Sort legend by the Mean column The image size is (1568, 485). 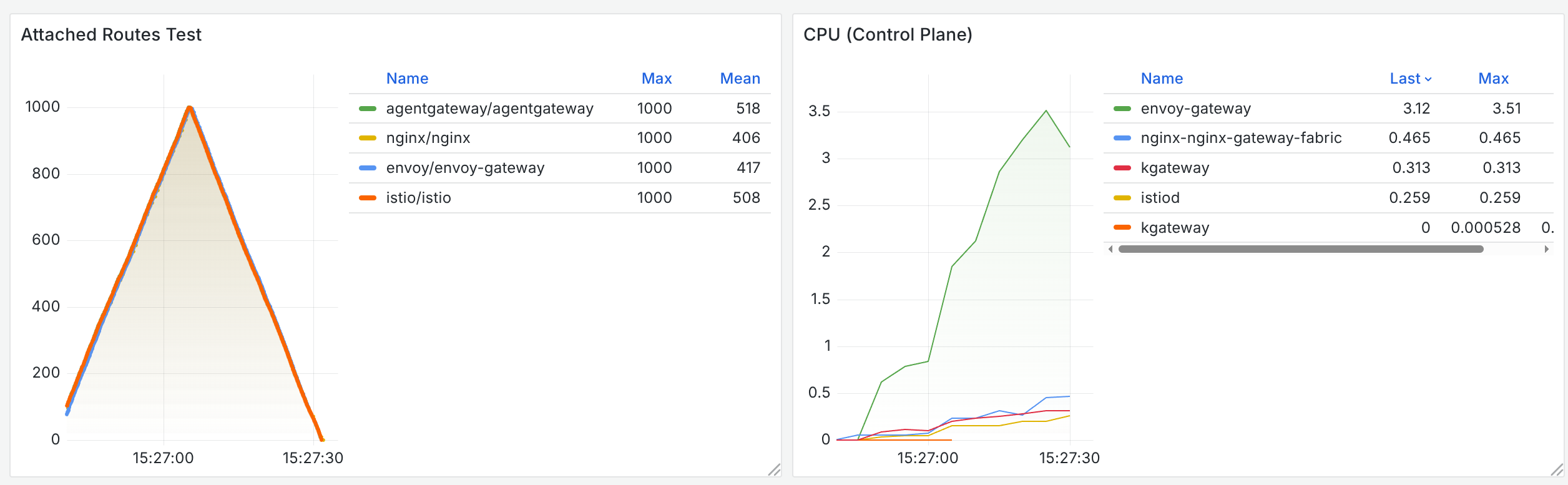(x=741, y=79)
